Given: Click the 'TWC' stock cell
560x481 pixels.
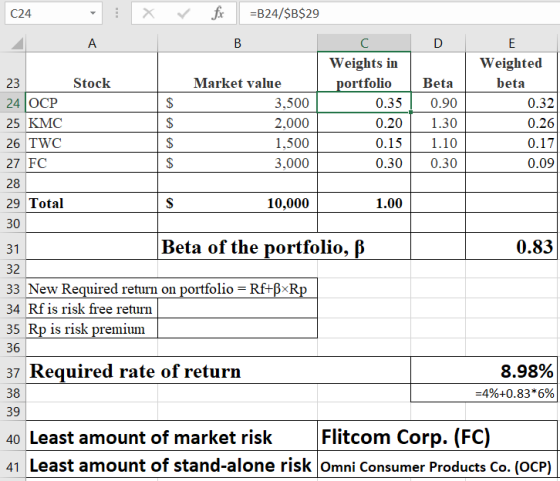Looking at the screenshot, I should [x=92, y=143].
